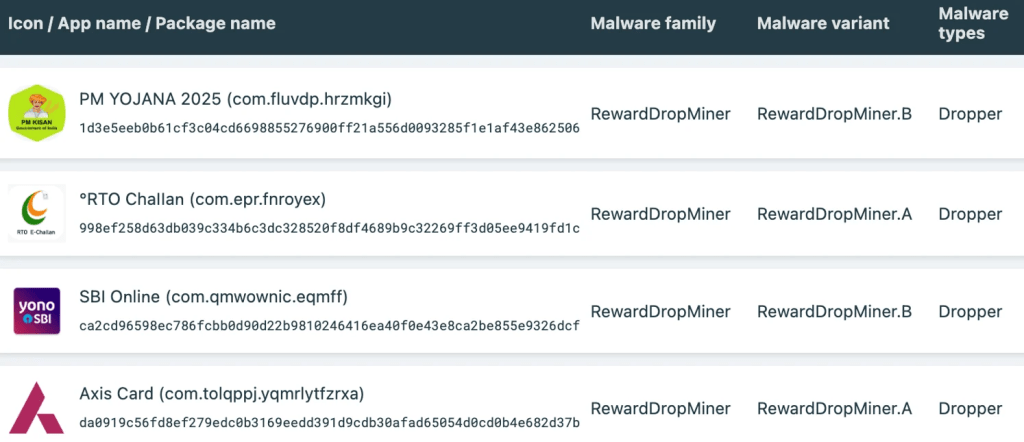Click Dropper type in Axis Card row

(x=969, y=408)
